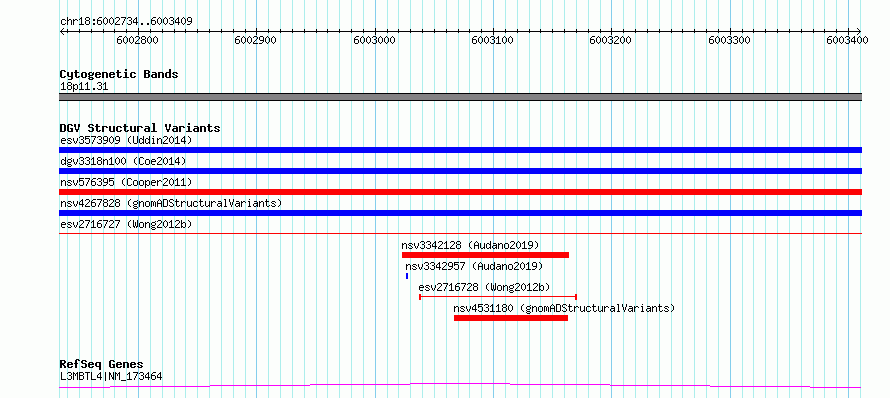Select the red nsv3342128 (Audano2019) bar
Image resolution: width=890 pixels, height=398 pixels.
point(485,255)
